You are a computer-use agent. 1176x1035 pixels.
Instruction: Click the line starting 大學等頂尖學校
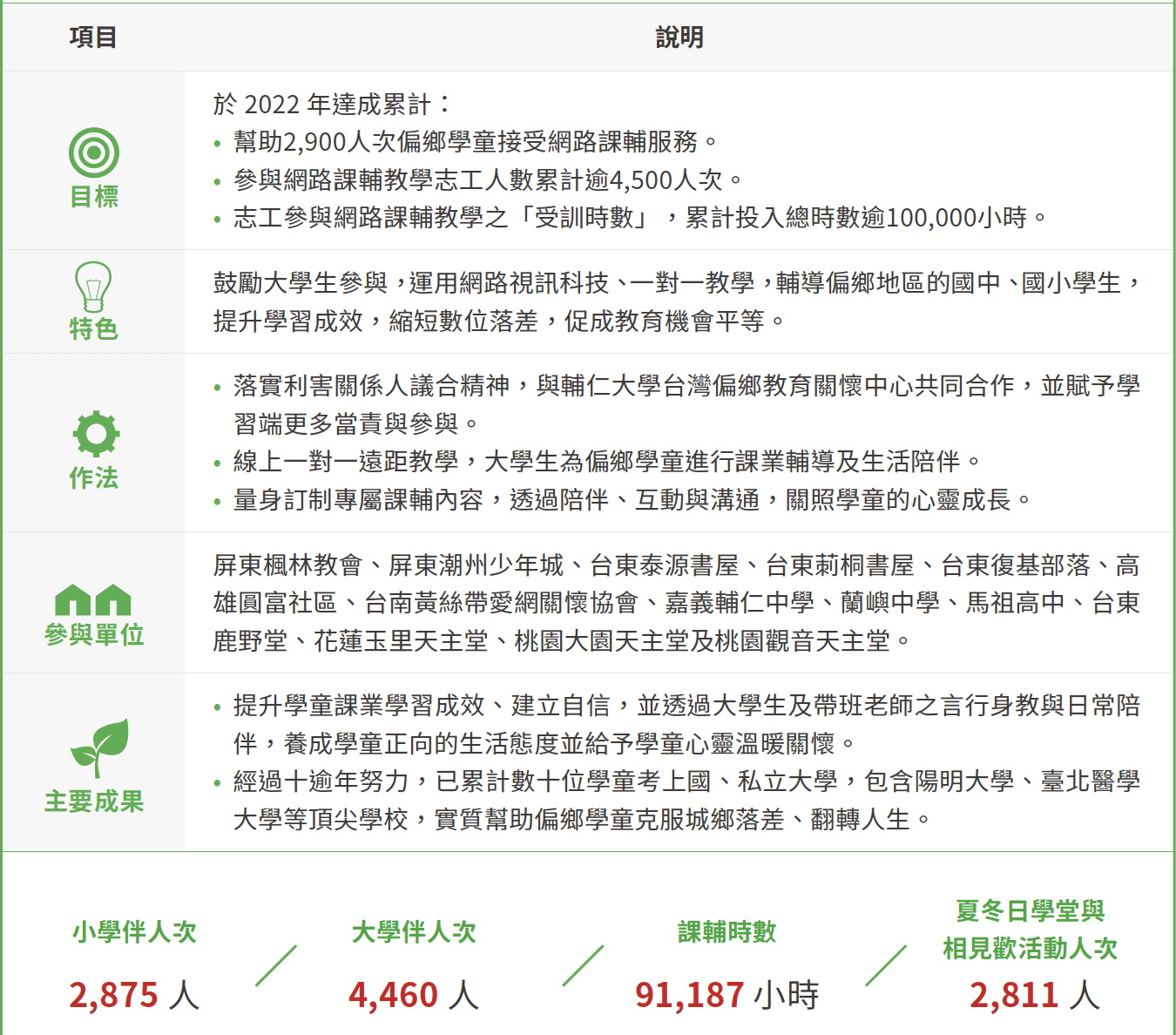pyautogui.click(x=582, y=820)
